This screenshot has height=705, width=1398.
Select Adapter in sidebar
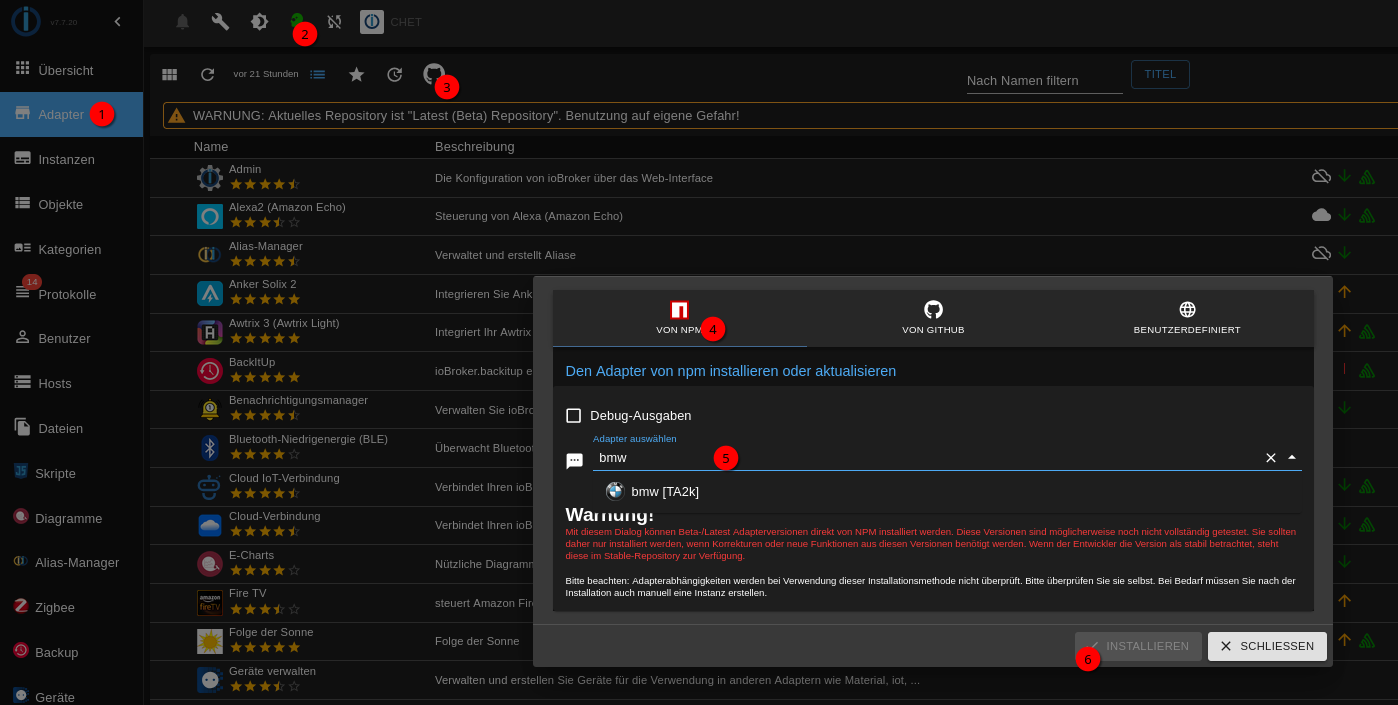71,114
